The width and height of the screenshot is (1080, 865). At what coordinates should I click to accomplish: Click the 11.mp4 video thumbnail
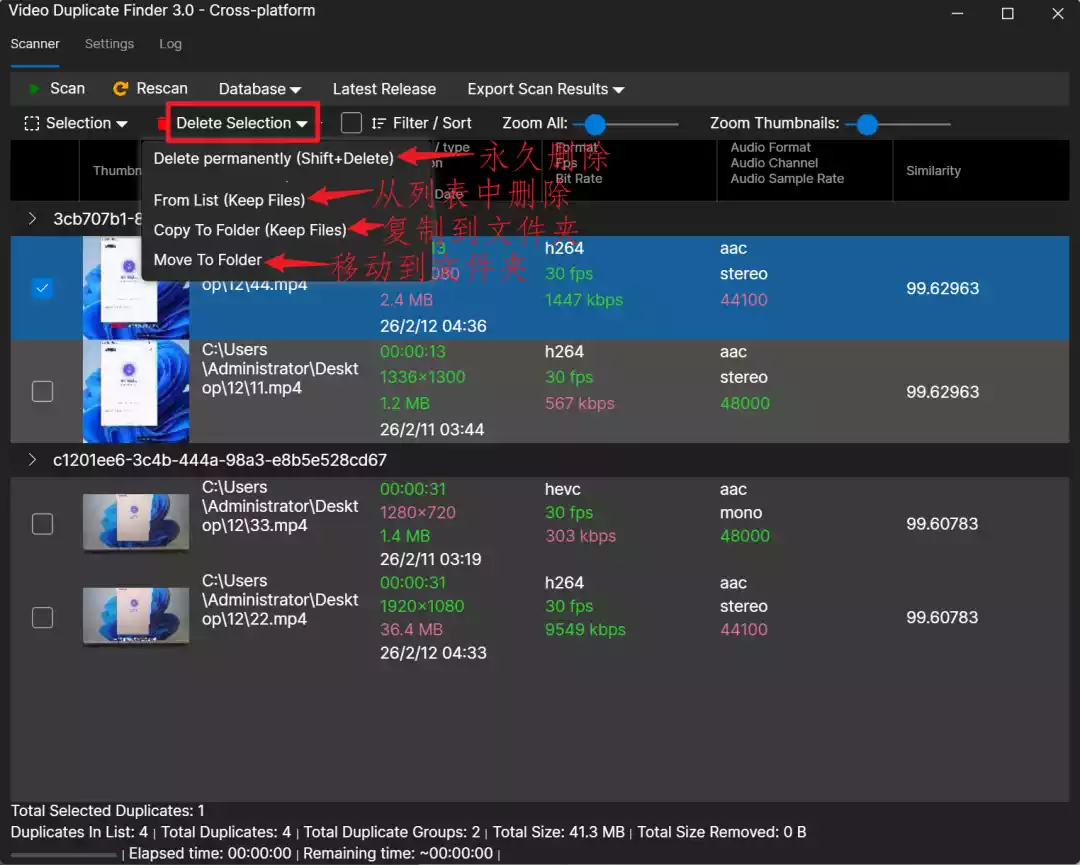tap(136, 391)
